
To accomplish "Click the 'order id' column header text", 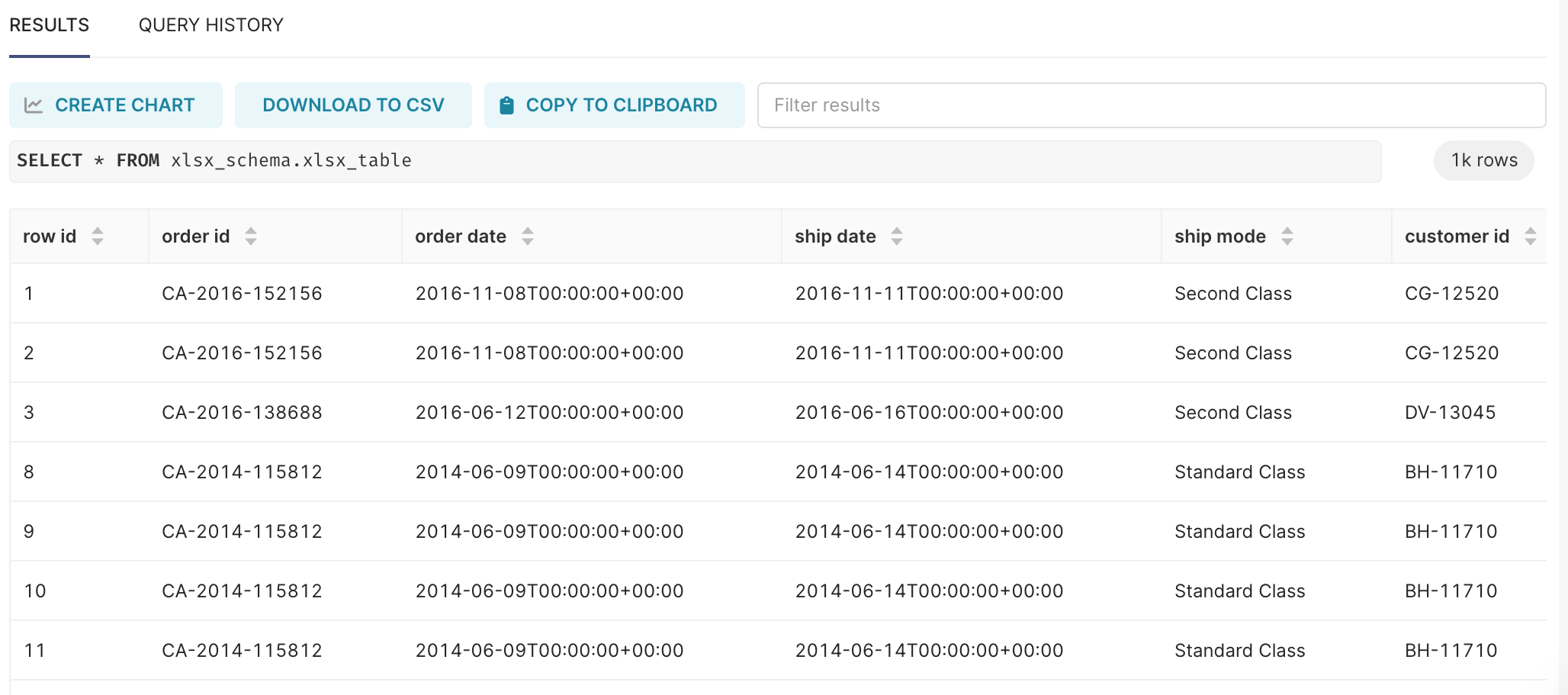I will (x=196, y=236).
